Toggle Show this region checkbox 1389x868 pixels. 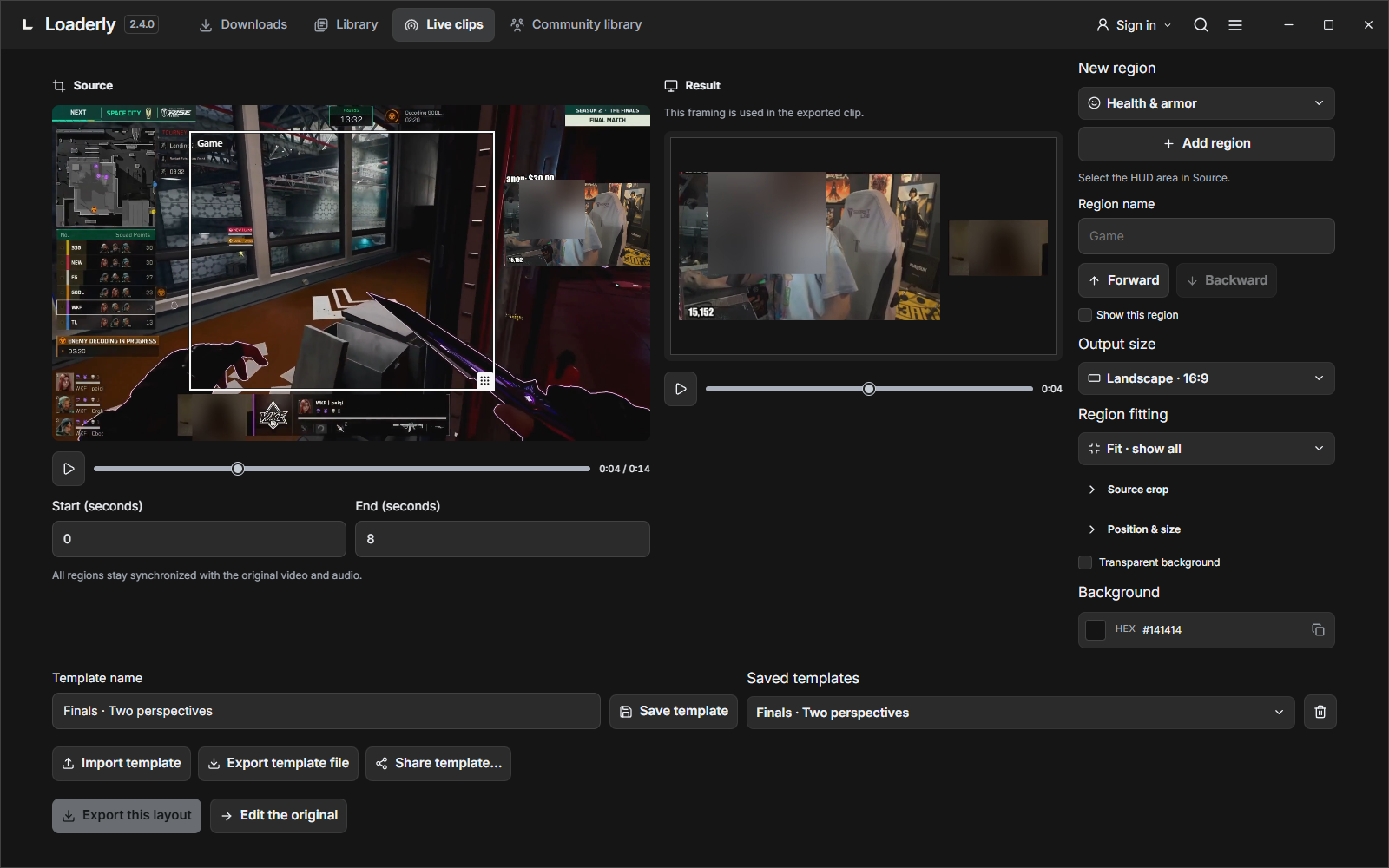[1085, 315]
